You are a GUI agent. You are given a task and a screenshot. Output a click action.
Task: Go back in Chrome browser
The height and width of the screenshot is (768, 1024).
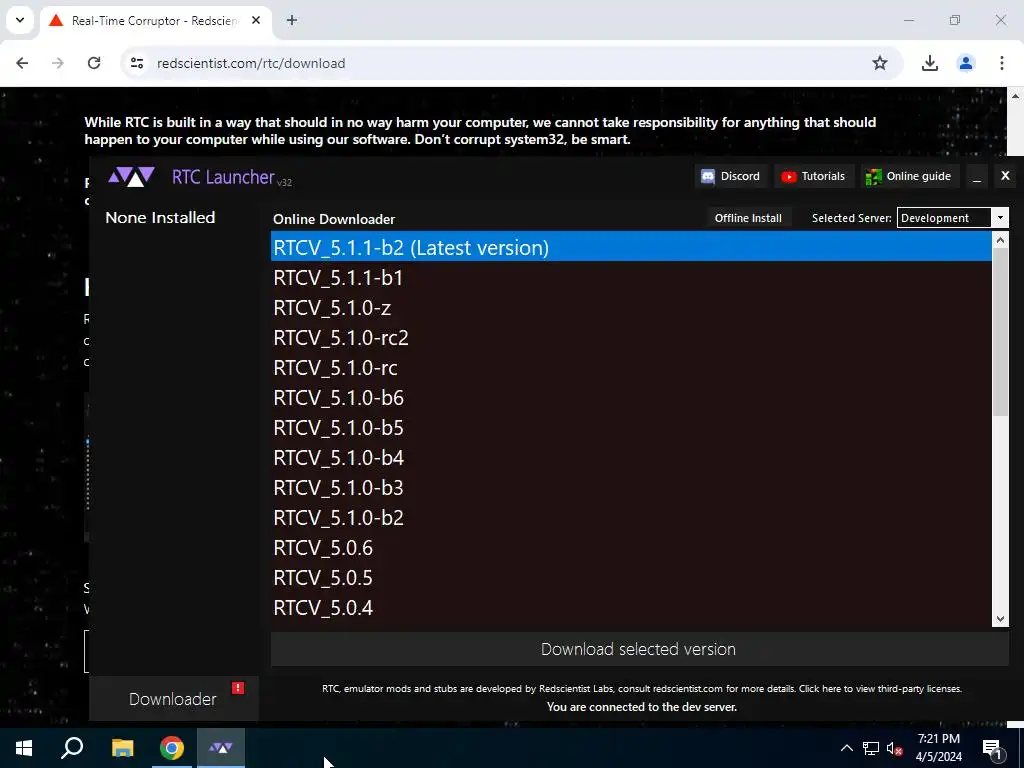point(22,63)
